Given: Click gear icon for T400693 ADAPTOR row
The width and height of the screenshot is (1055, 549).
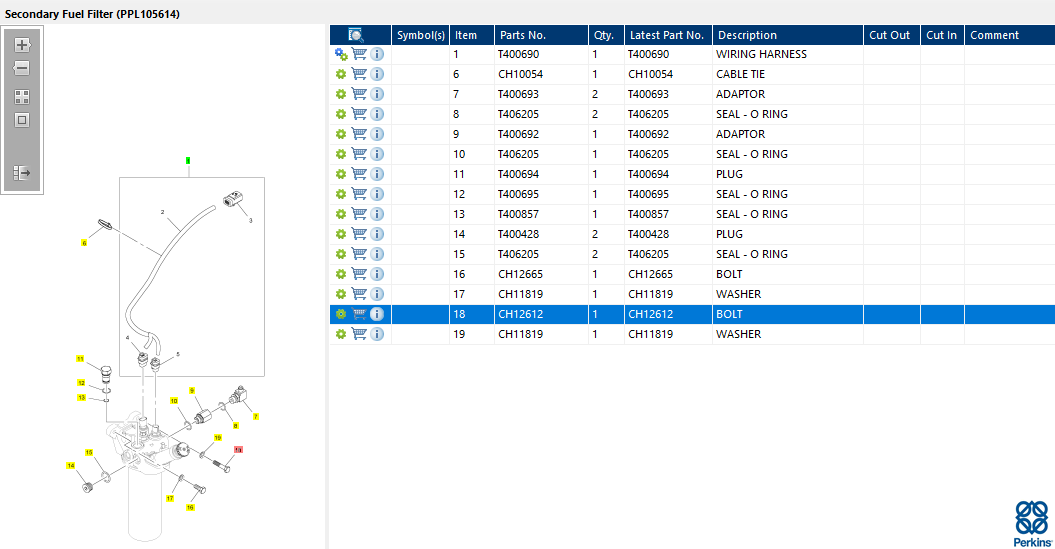Looking at the screenshot, I should coord(341,94).
